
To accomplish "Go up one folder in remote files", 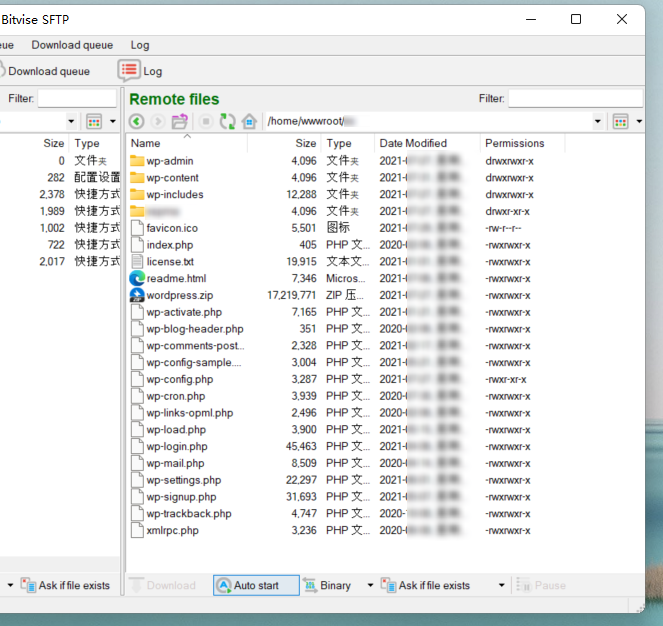I will click(180, 122).
